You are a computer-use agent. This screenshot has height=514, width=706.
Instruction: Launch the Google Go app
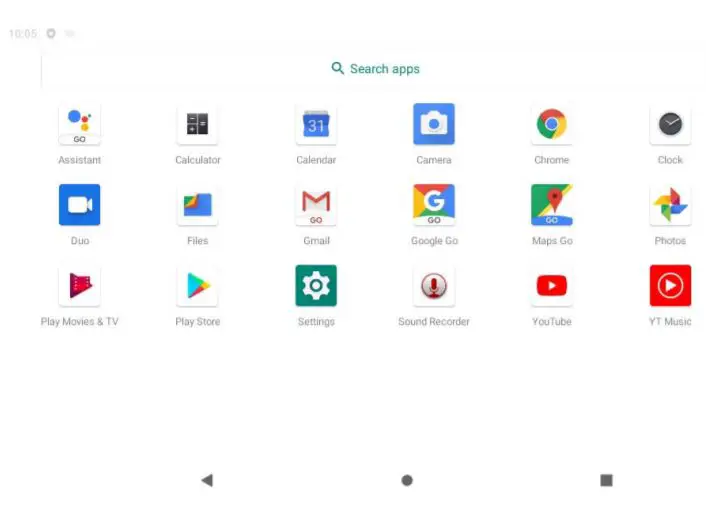pyautogui.click(x=434, y=205)
